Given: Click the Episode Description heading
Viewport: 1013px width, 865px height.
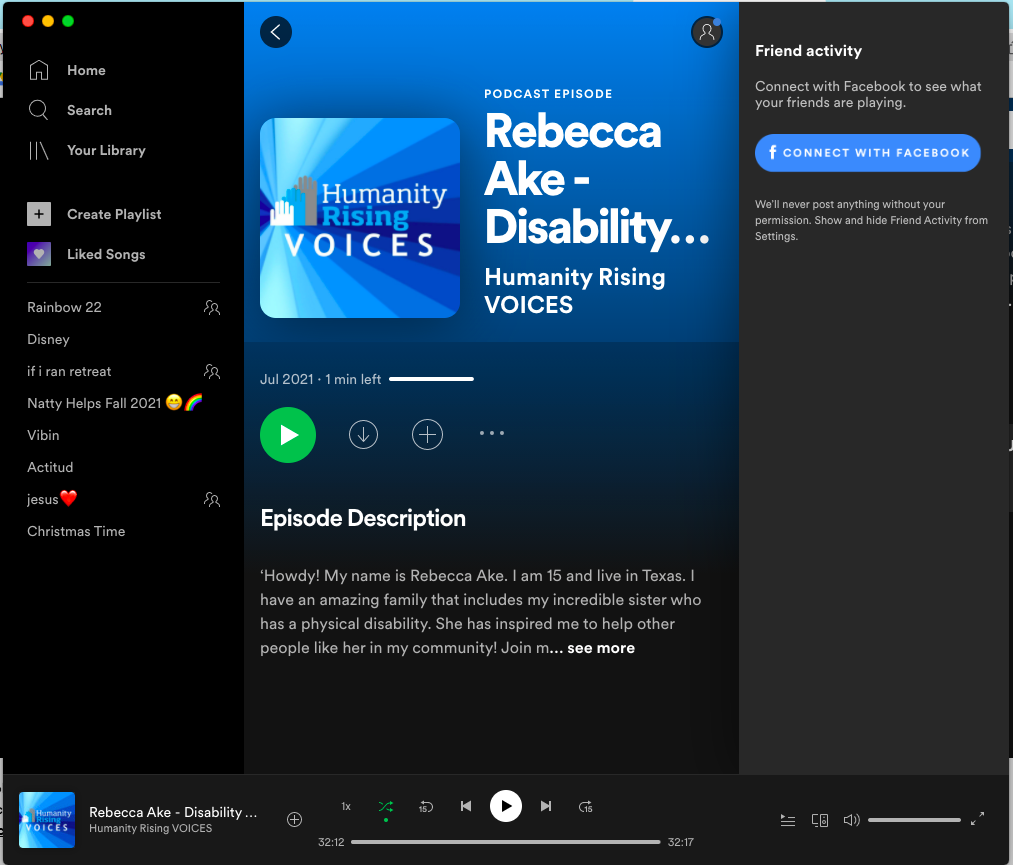Looking at the screenshot, I should point(363,518).
